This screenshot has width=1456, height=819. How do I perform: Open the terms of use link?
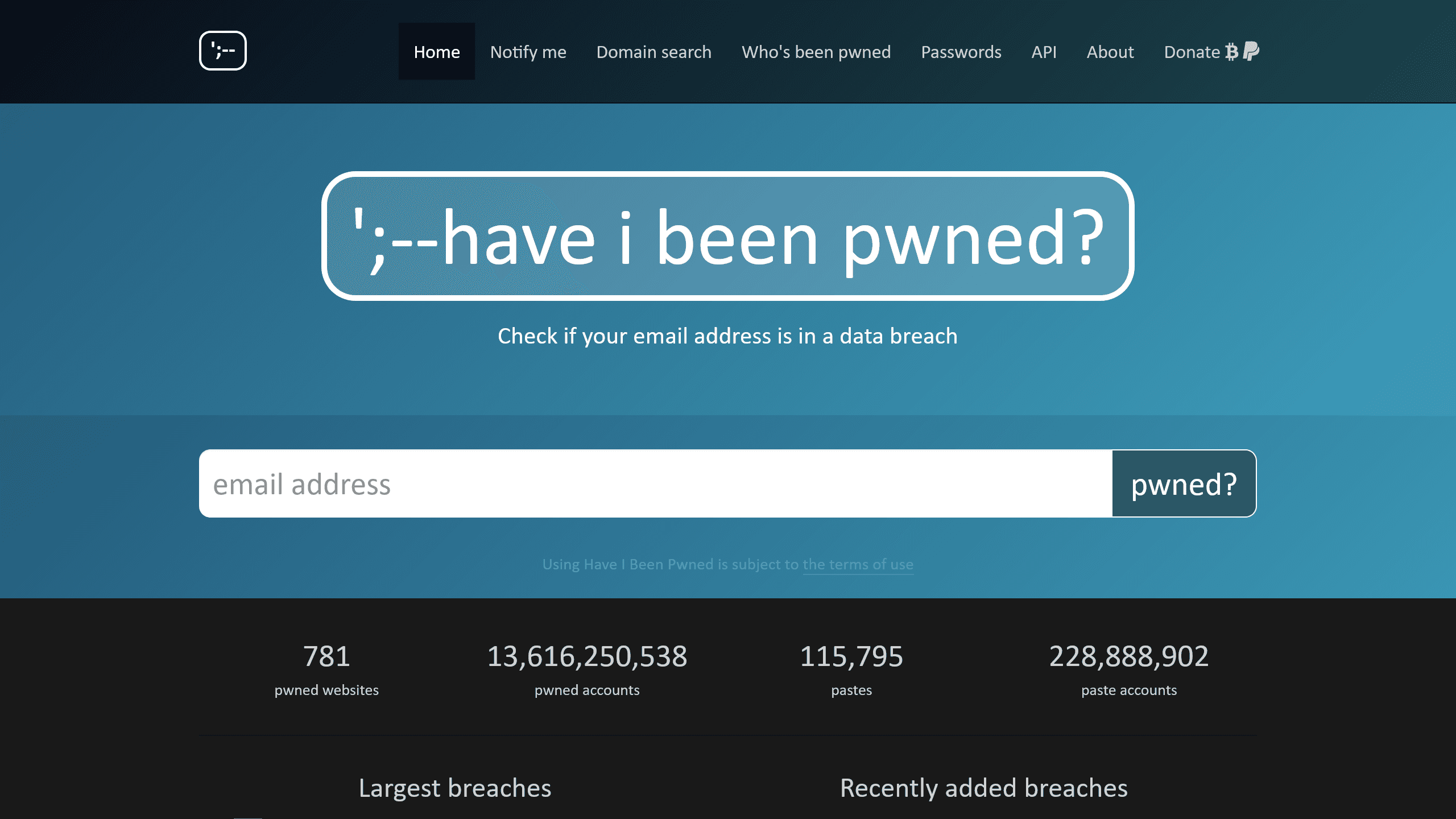858,564
